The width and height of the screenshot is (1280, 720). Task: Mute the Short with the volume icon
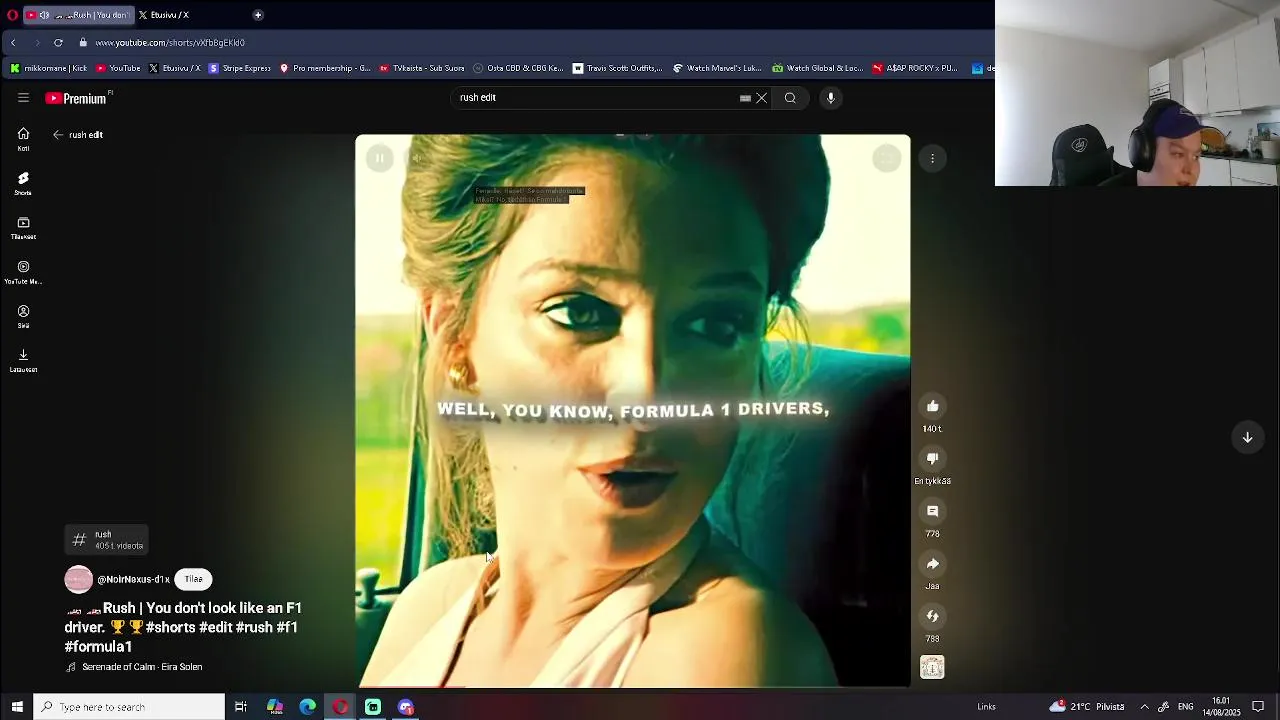[417, 158]
